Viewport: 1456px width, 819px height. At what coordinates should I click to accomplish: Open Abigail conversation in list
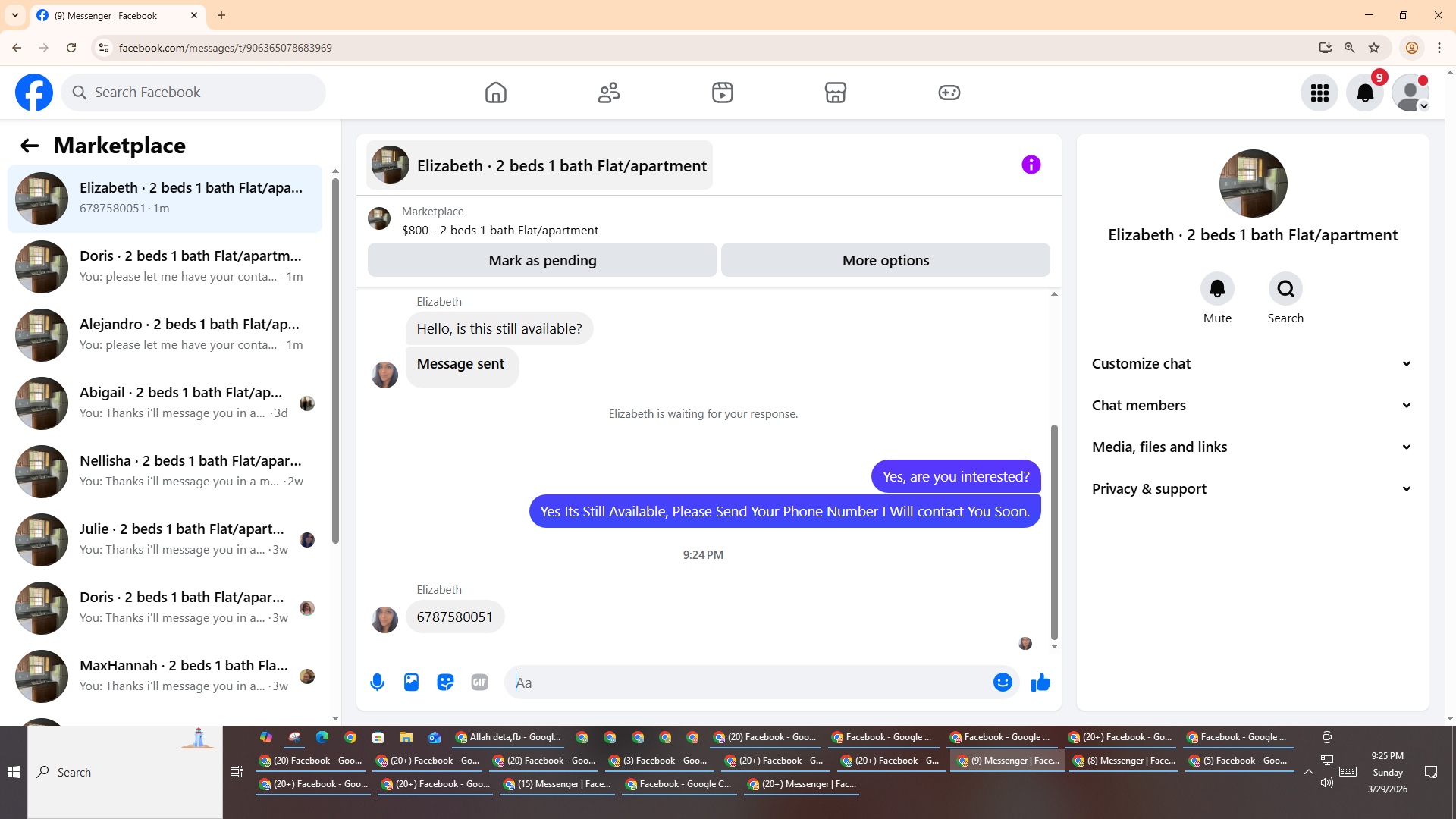165,403
